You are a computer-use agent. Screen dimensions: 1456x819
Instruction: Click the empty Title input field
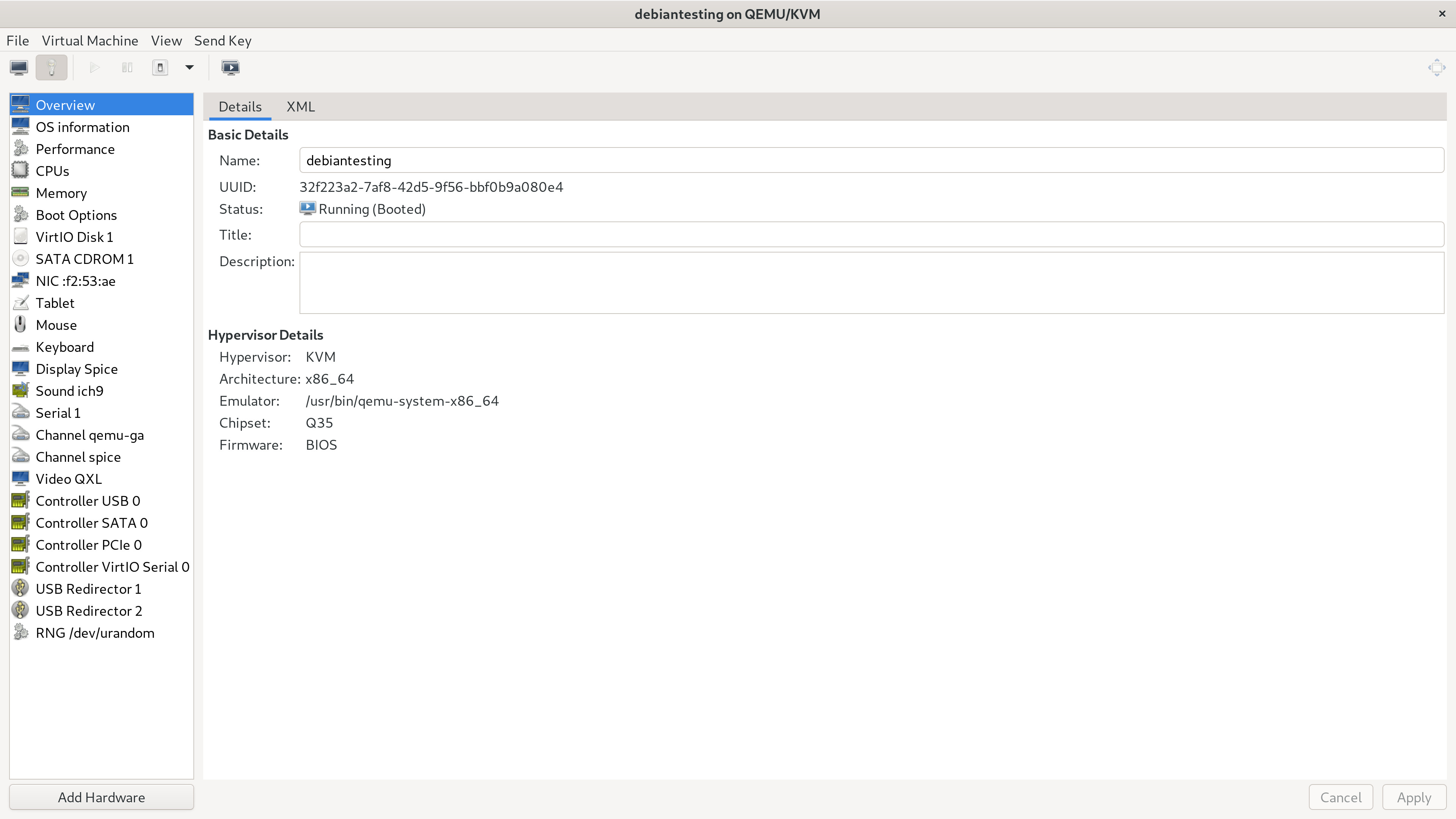point(872,235)
